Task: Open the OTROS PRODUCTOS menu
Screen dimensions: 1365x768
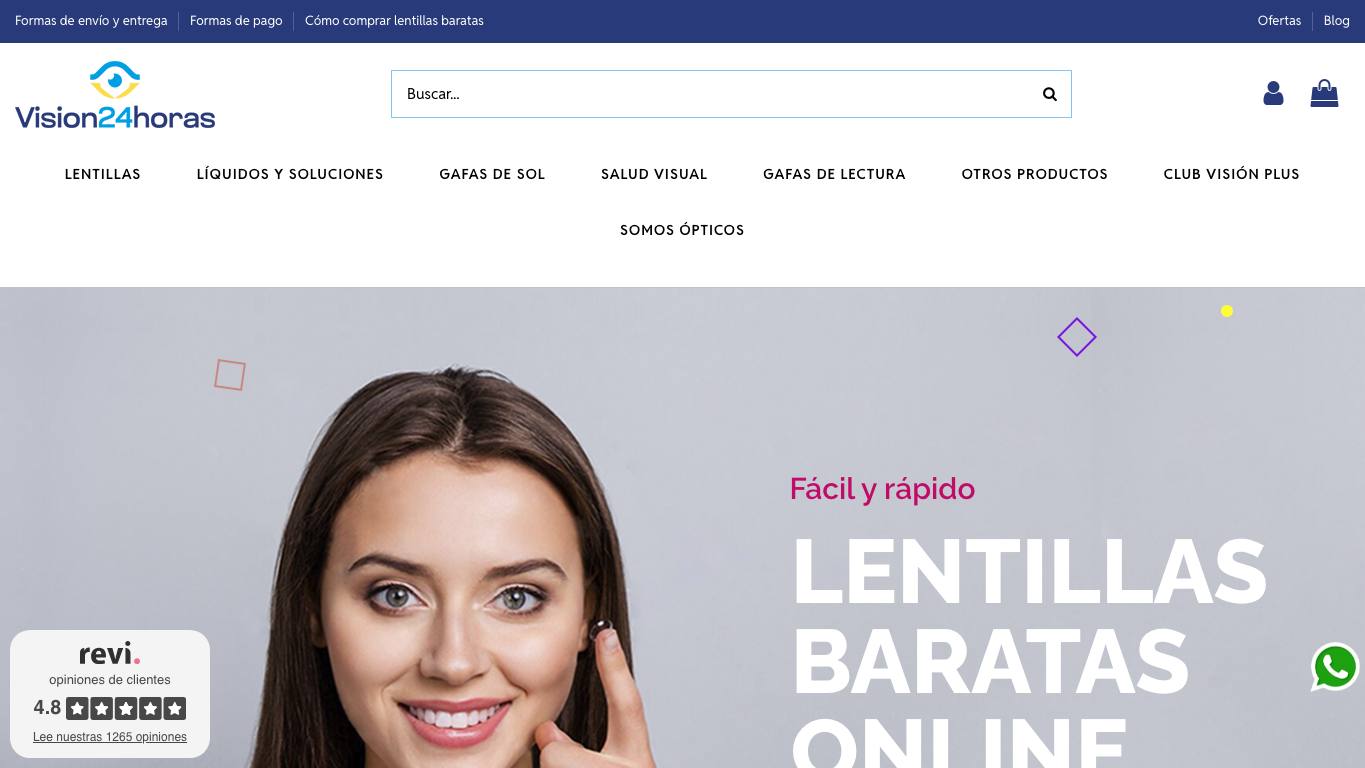Action: pyautogui.click(x=1035, y=174)
